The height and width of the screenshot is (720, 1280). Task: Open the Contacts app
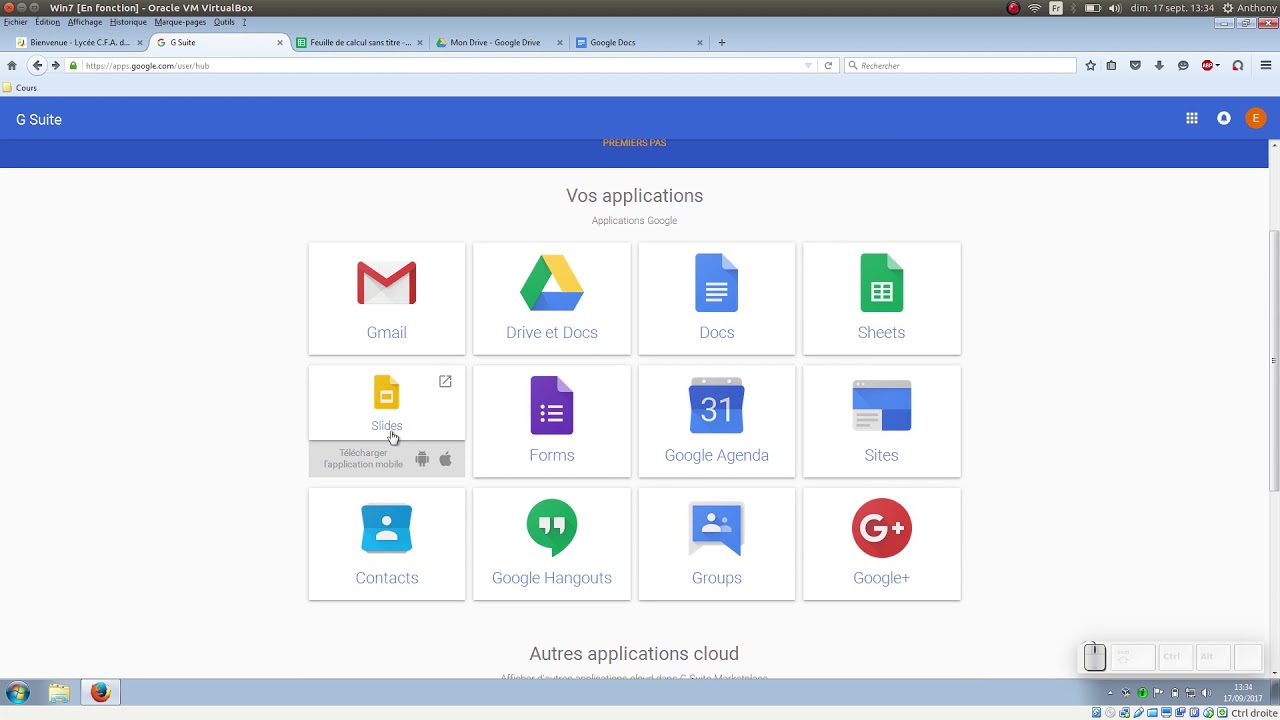click(x=387, y=544)
